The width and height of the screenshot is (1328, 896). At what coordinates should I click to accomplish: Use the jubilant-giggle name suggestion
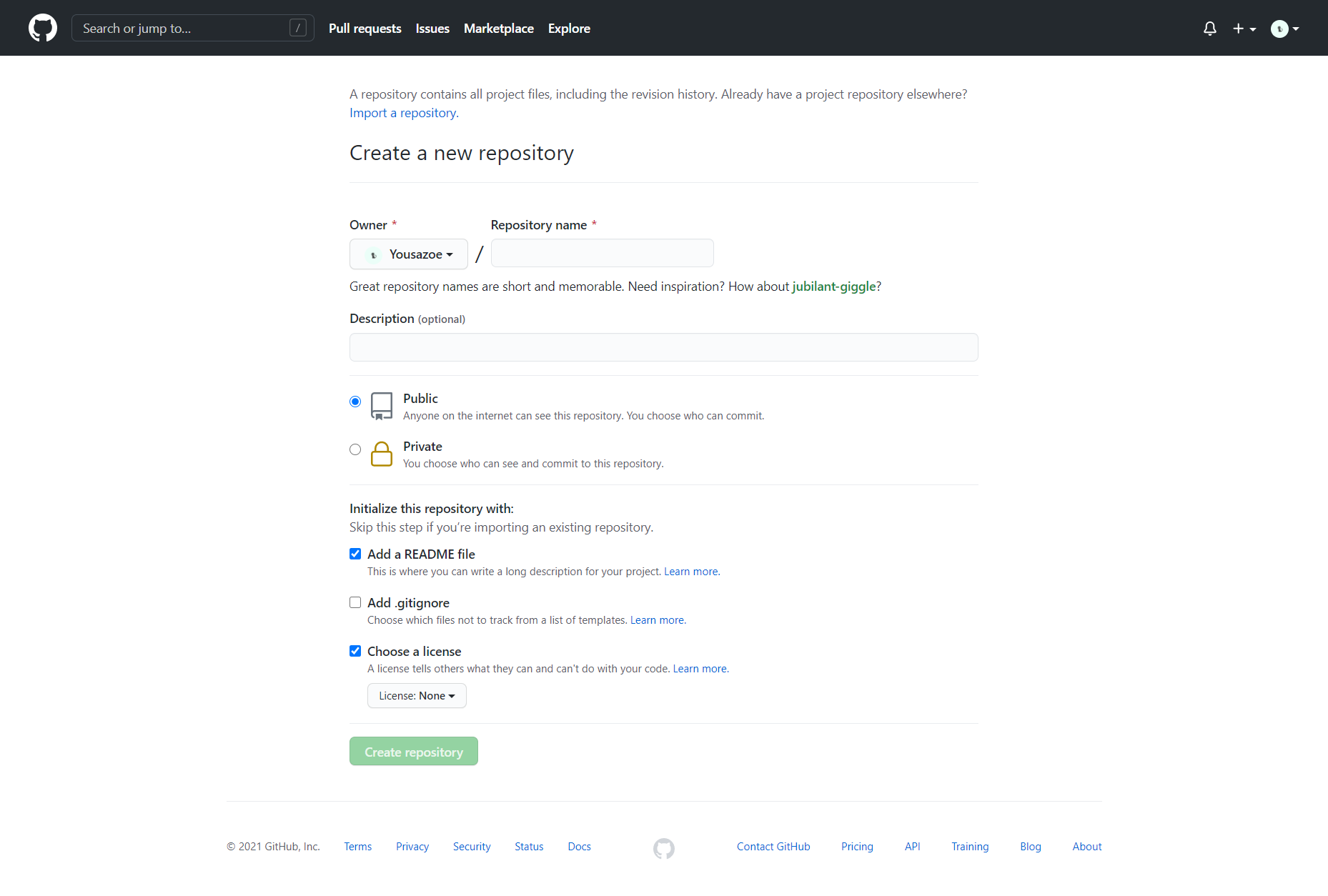click(834, 287)
